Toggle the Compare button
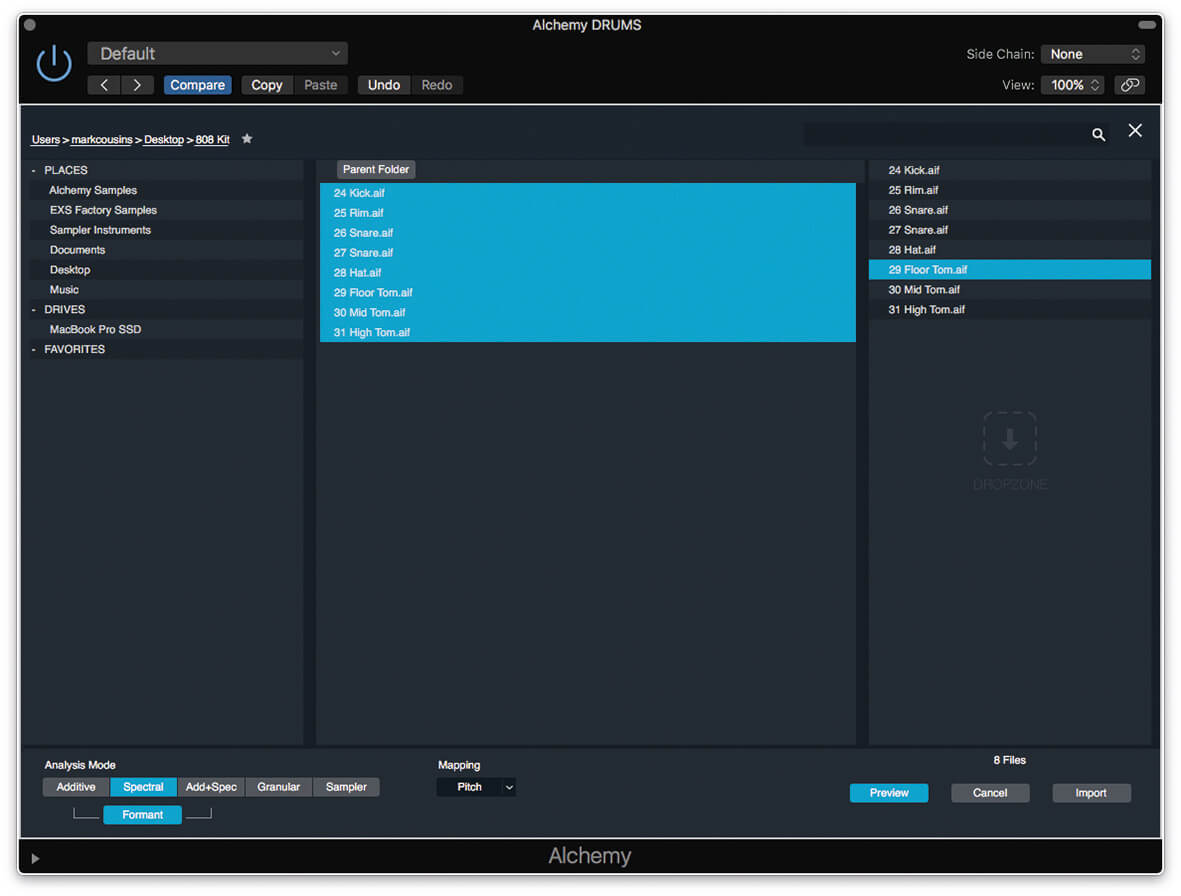Screen dimensions: 1181x896 tap(197, 85)
